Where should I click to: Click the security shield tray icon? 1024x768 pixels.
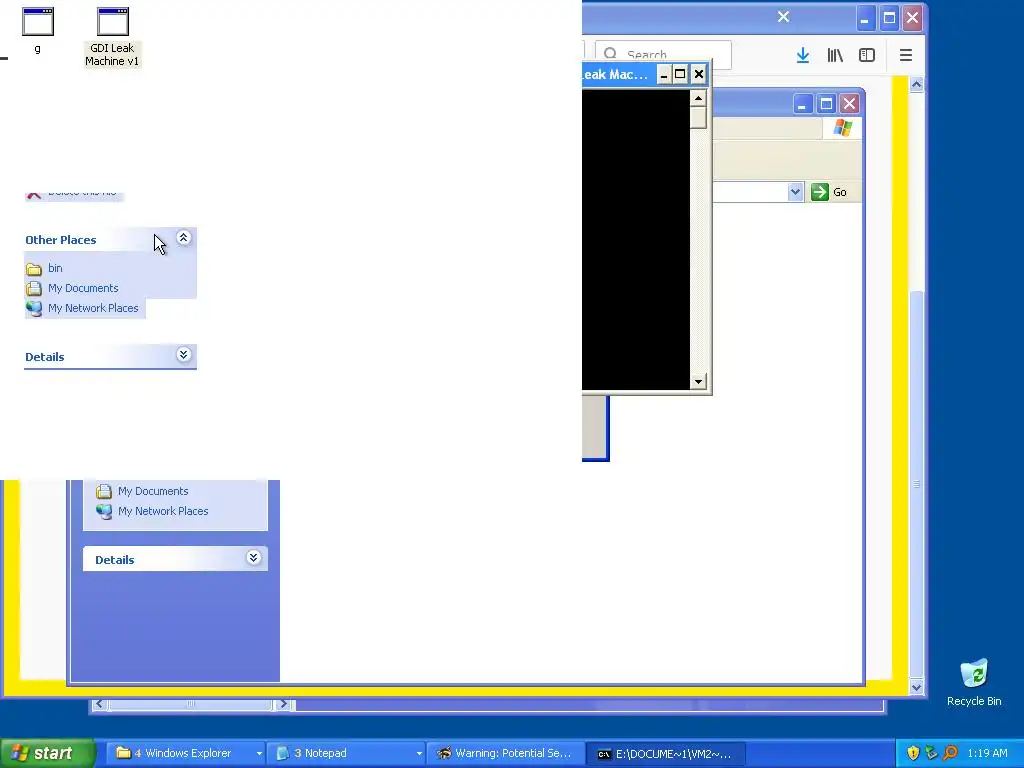click(x=913, y=754)
